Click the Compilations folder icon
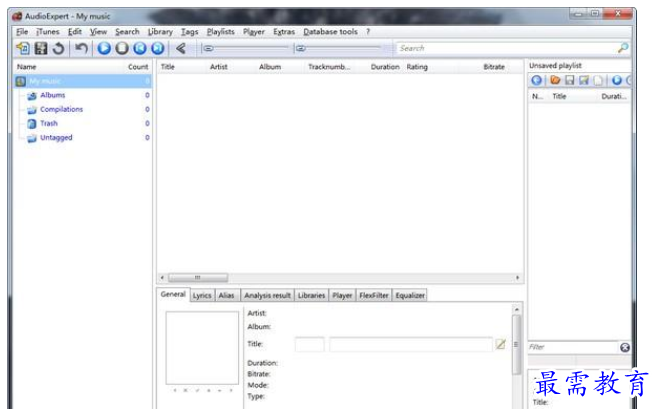This screenshot has width=657, height=415. (32, 110)
